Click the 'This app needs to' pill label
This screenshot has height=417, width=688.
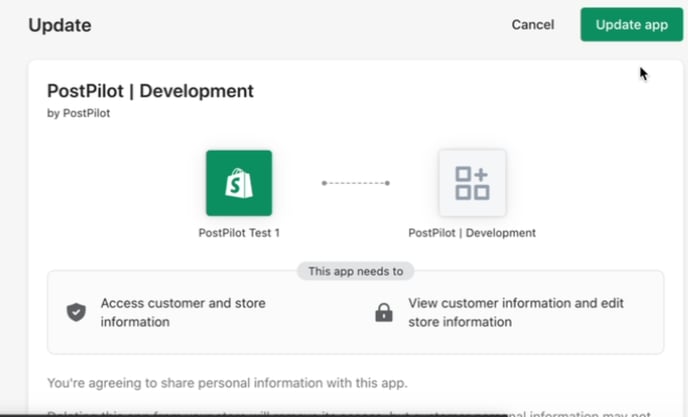click(355, 271)
